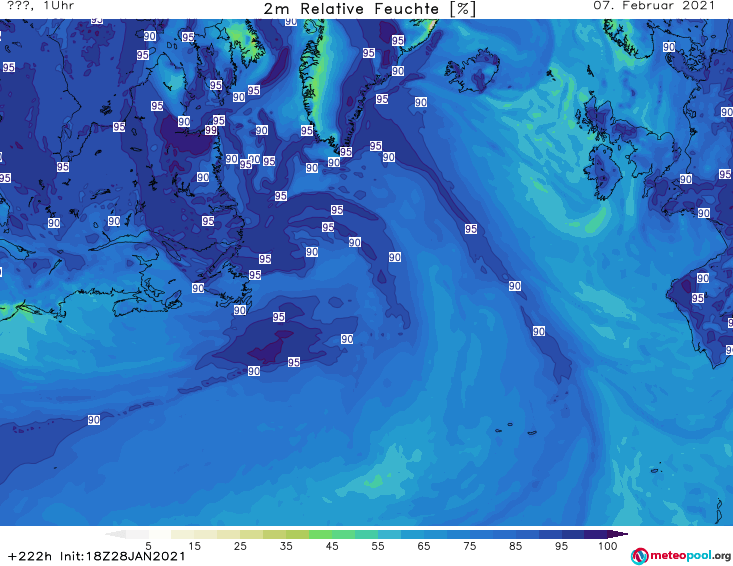The image size is (733, 566).
Task: Select the date '07. Februar 2021'
Action: click(x=654, y=6)
